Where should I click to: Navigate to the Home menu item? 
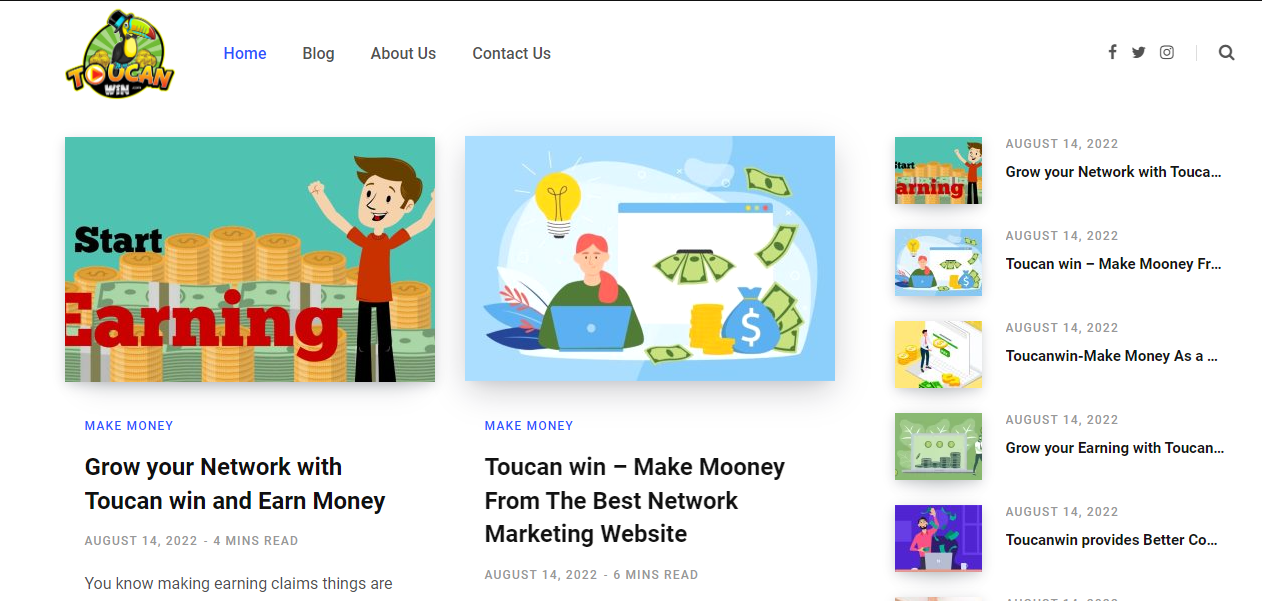click(x=245, y=53)
